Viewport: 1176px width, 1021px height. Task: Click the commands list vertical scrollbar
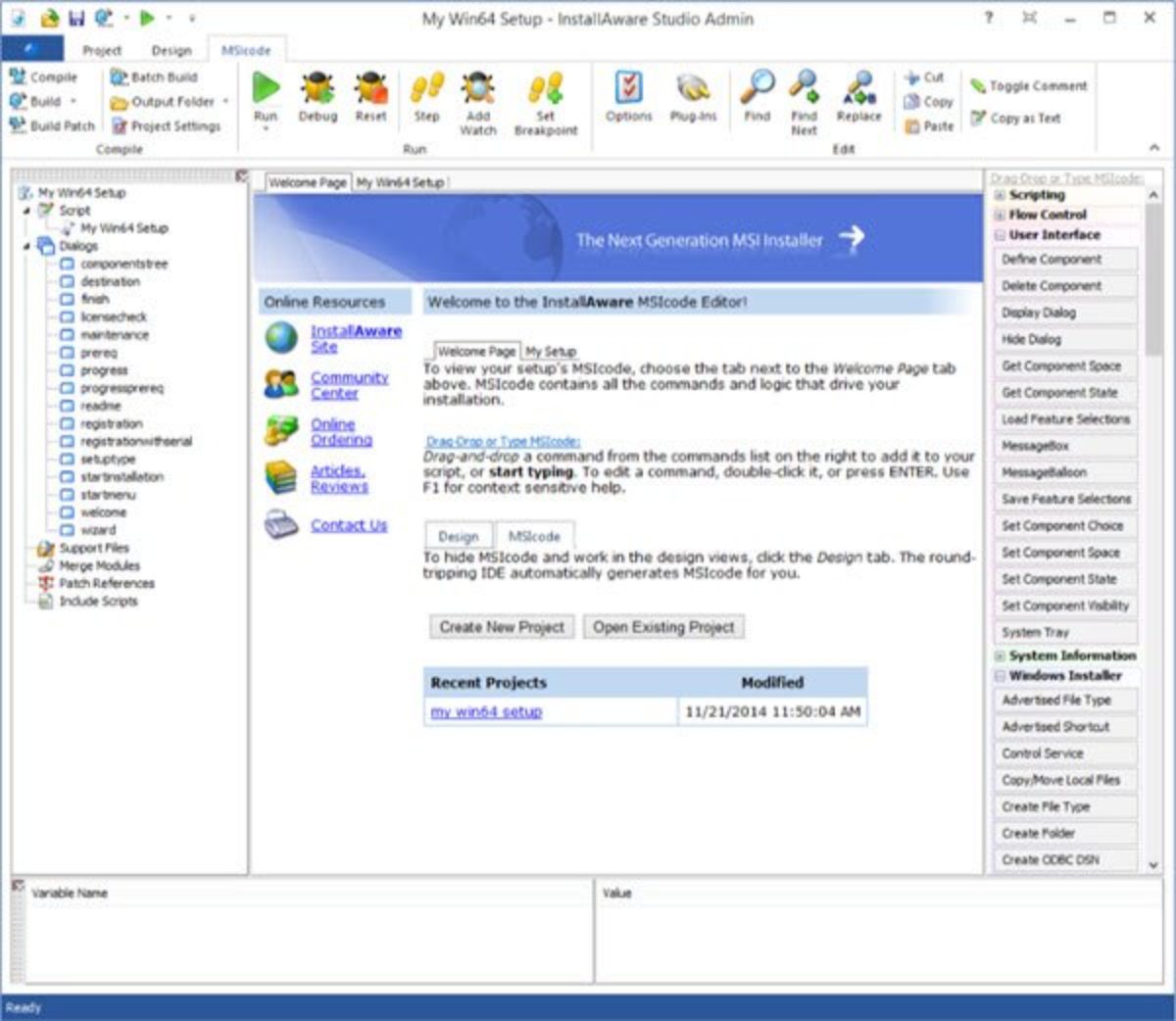pos(1153,279)
